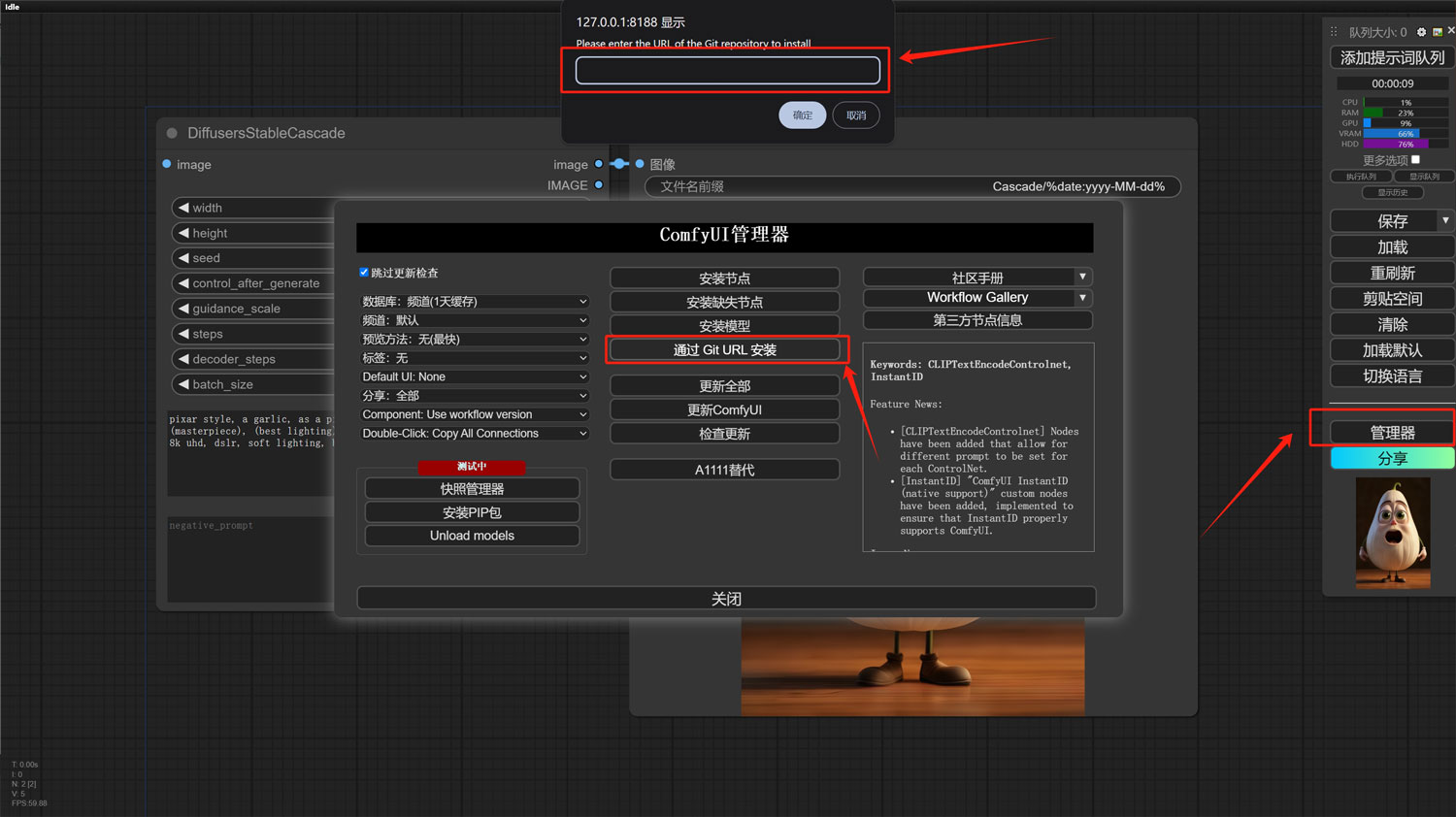This screenshot has width=1456, height=817.
Task: Click 加载 in side menu
Action: click(x=1393, y=247)
